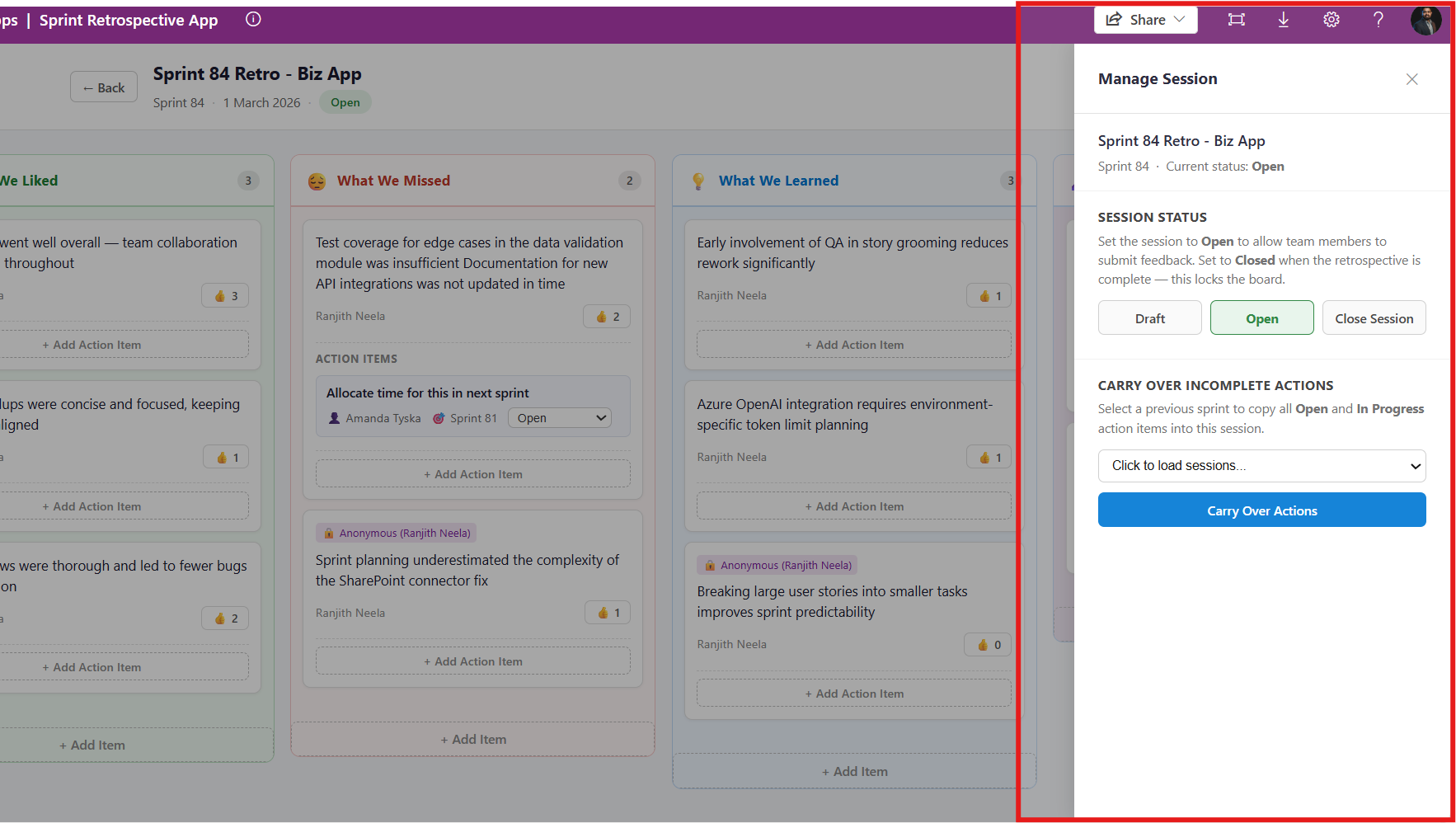Screen dimensions: 1456x823
Task: Dismiss the Manage Session panel
Action: pos(1411,79)
